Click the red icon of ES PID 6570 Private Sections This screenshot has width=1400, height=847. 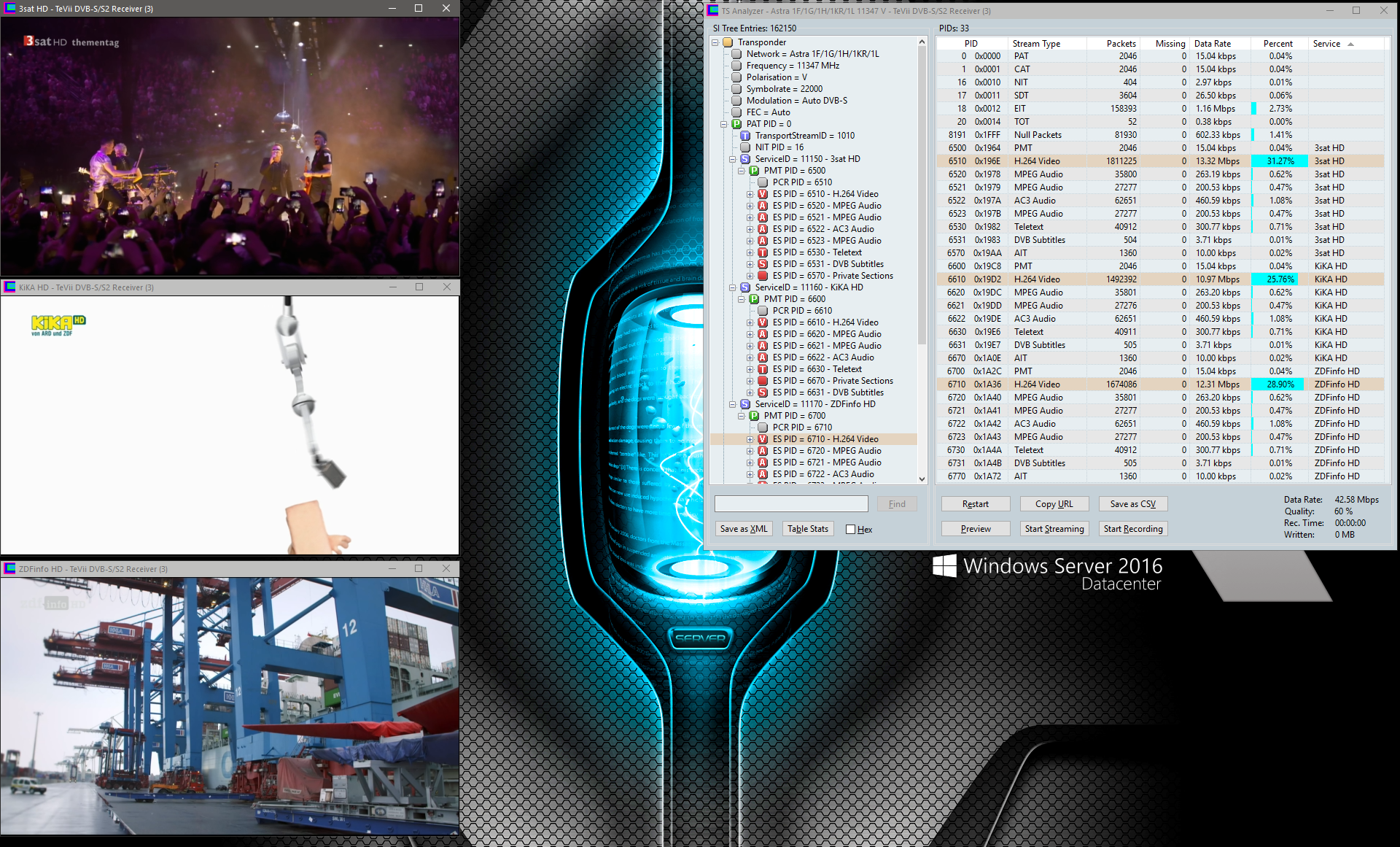tap(763, 276)
